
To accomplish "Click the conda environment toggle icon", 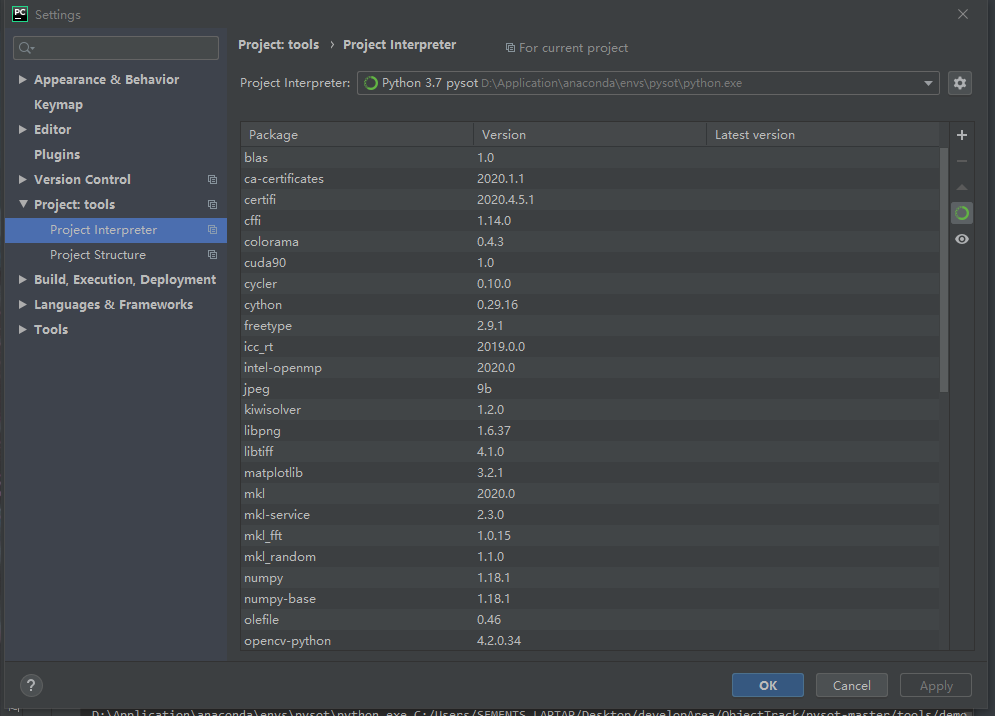I will point(961,213).
